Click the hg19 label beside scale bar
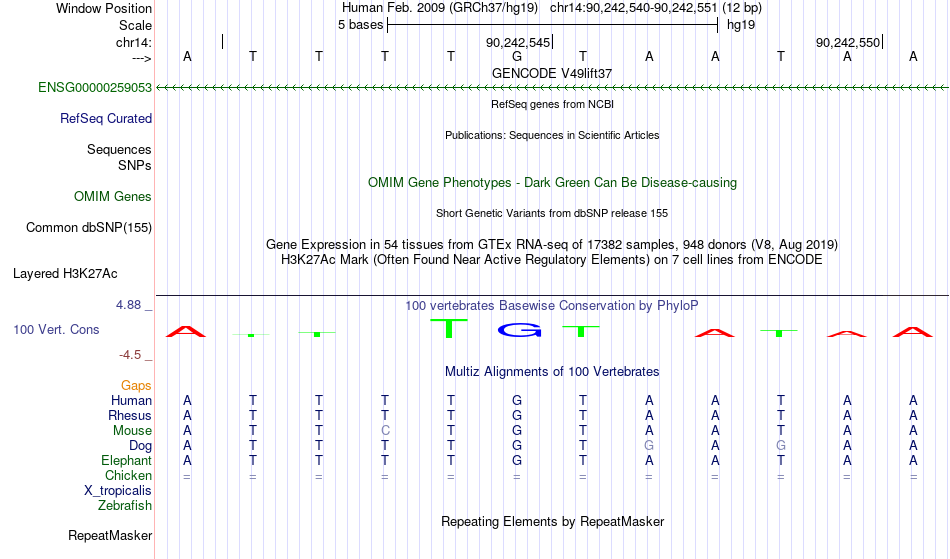This screenshot has width=950, height=559. click(x=741, y=25)
